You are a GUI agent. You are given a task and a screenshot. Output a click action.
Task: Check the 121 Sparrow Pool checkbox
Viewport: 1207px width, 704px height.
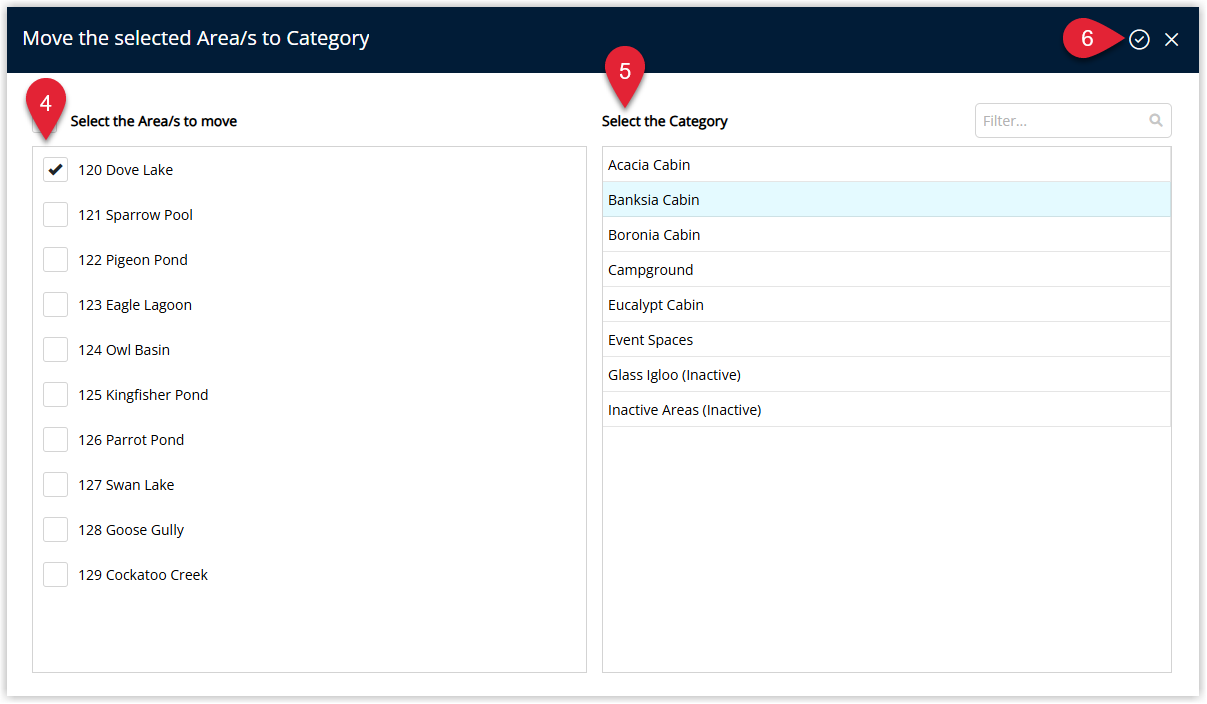(x=55, y=215)
